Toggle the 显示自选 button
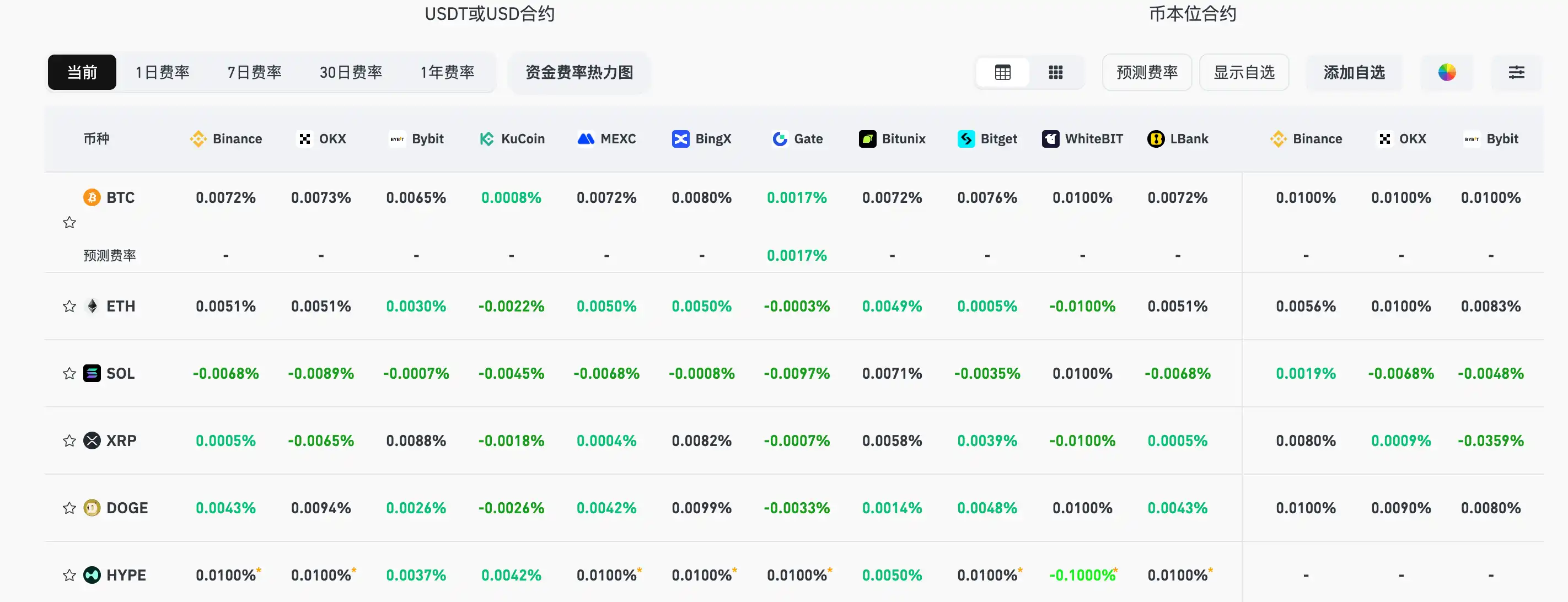The height and width of the screenshot is (602, 1568). (1244, 72)
